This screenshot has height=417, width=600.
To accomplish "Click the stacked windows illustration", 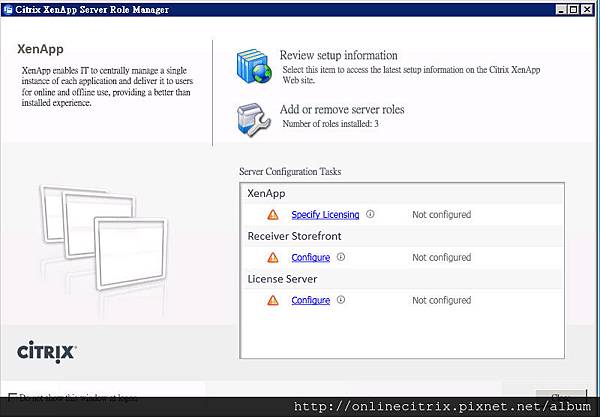I will point(104,237).
